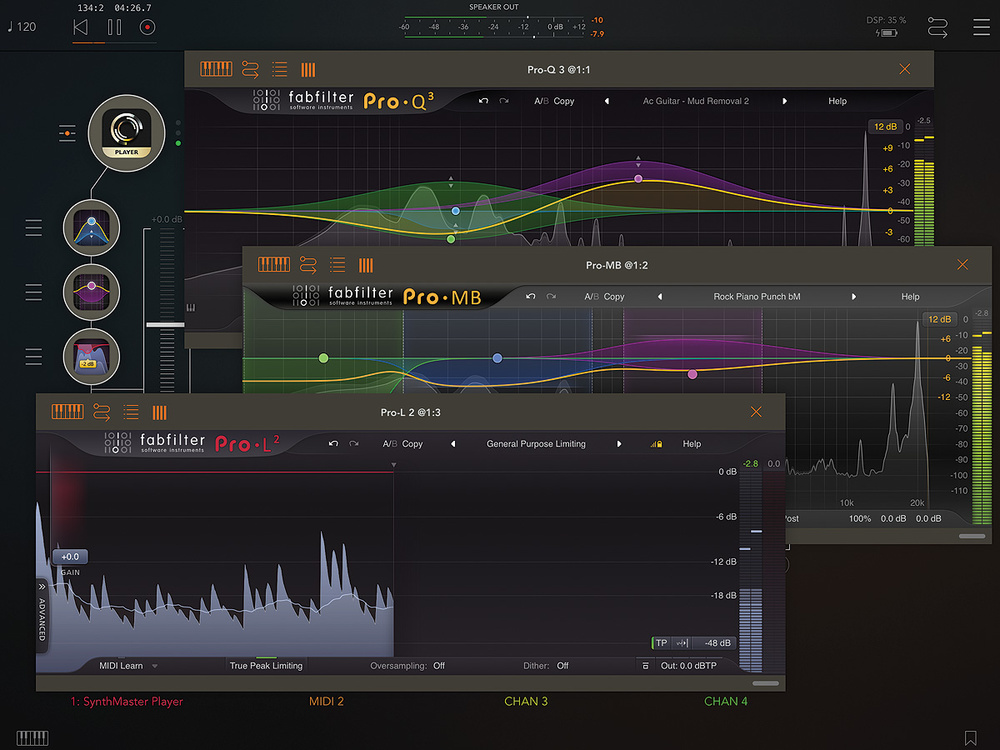Screen dimensions: 1000x750
Task: Show keyboard in Pro-L 2 window
Action: point(68,411)
